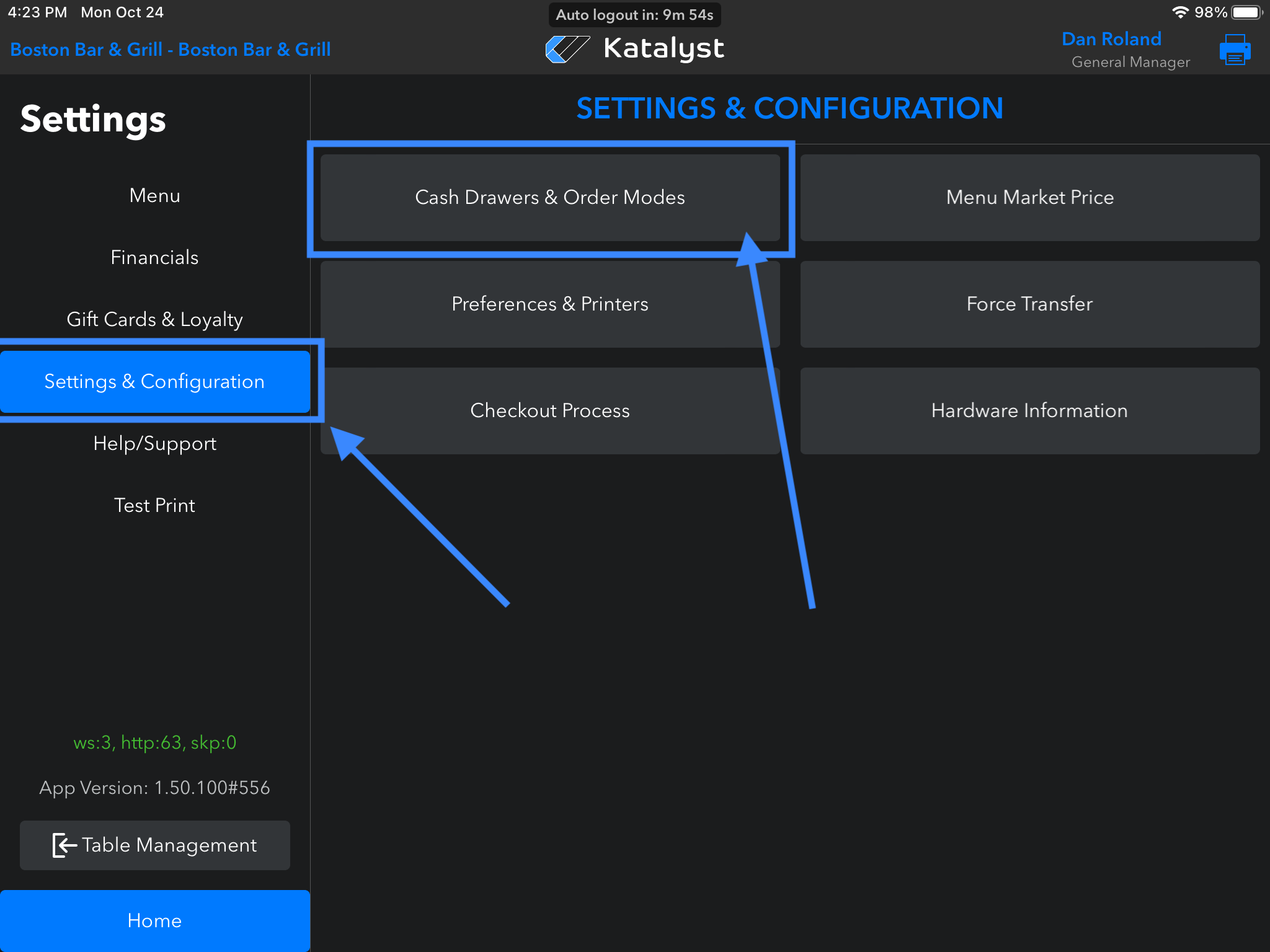This screenshot has height=952, width=1270.
Task: Run Test Print from the sidebar
Action: pos(154,506)
